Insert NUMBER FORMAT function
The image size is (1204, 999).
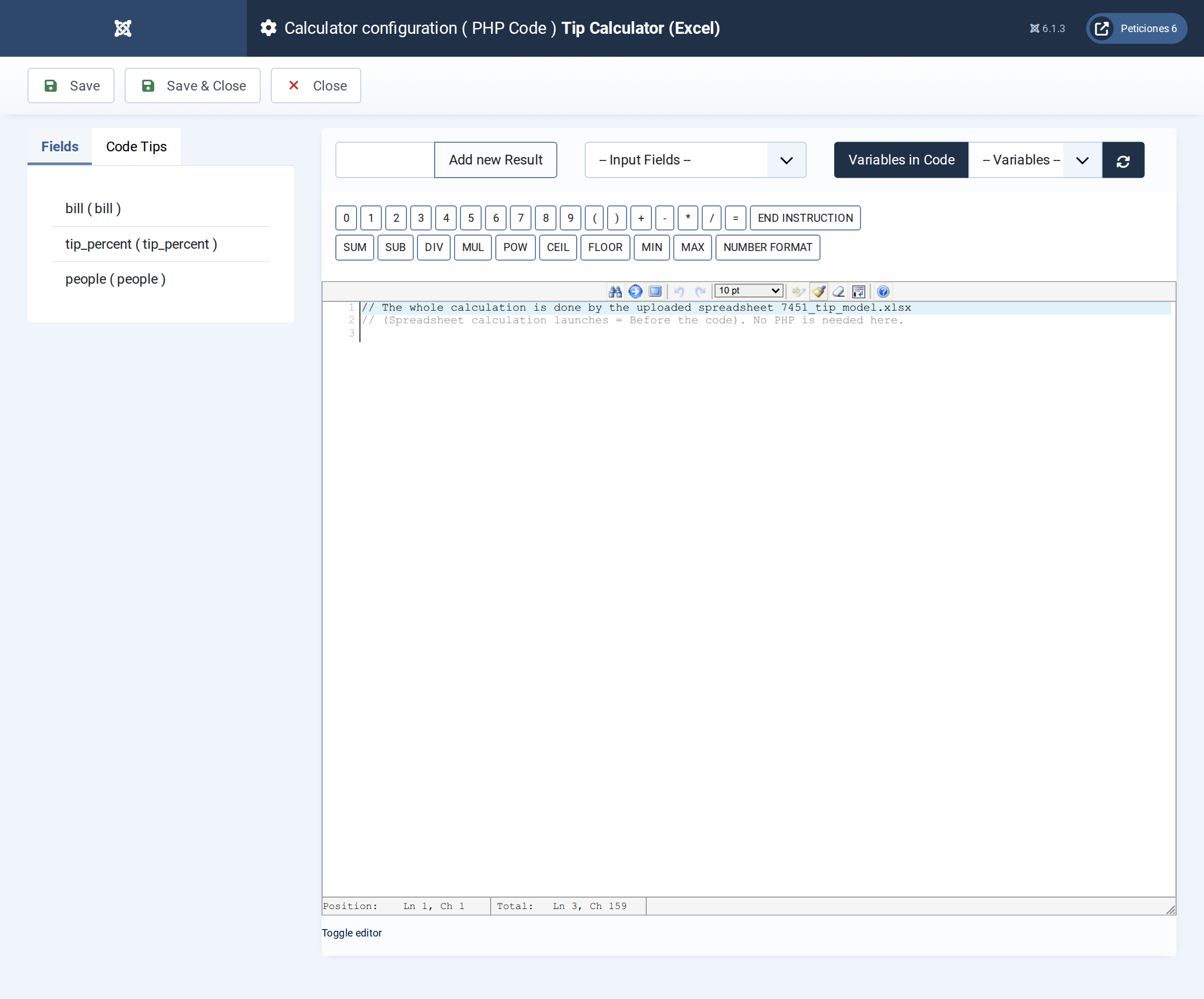(768, 247)
